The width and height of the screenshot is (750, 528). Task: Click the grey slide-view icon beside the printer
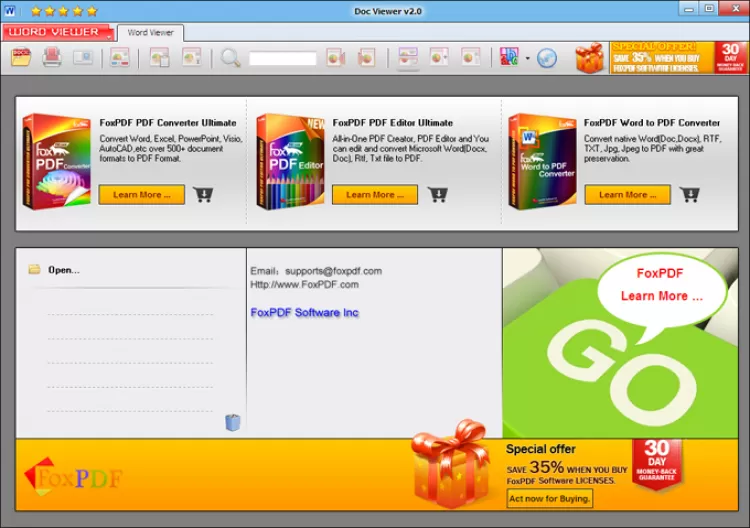[x=83, y=57]
